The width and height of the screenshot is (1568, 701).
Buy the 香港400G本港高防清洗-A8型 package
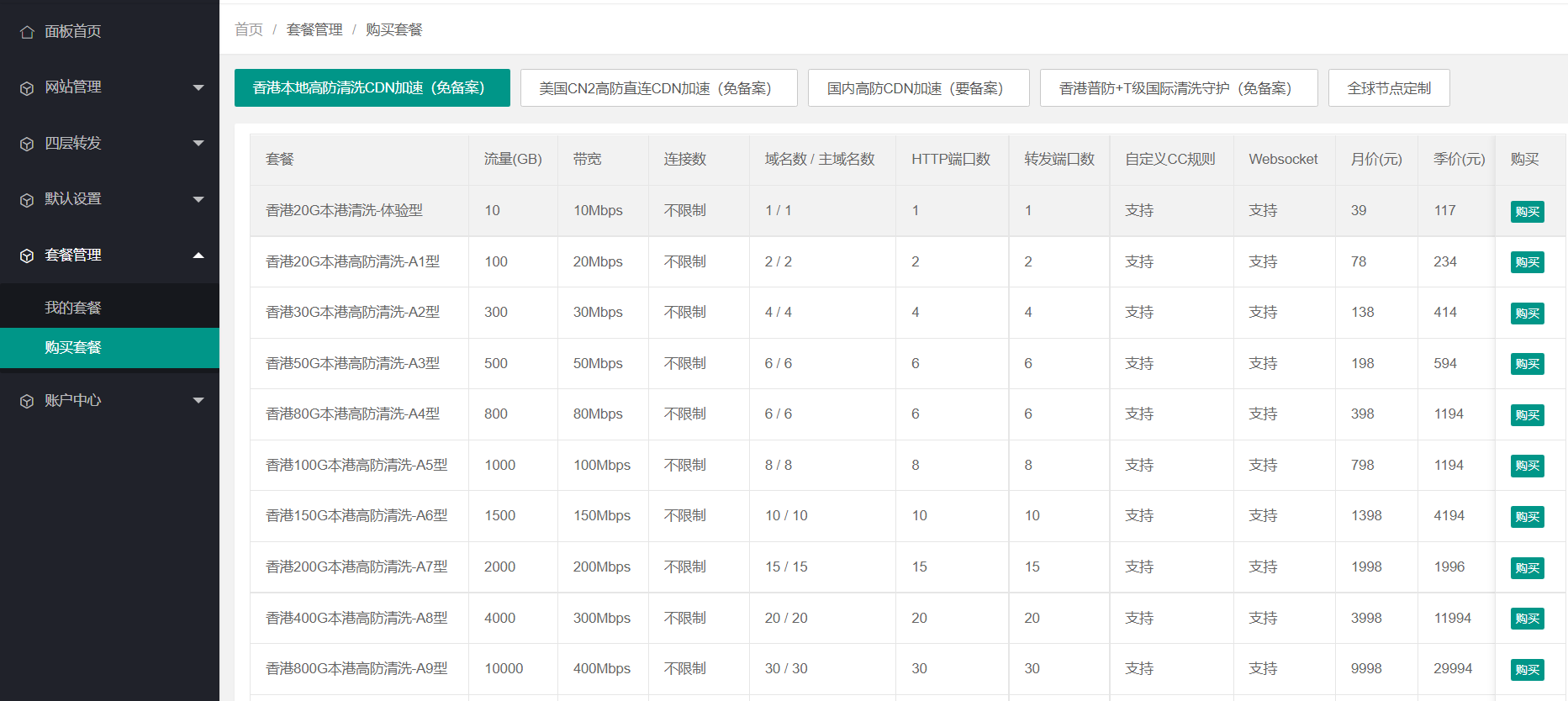pyautogui.click(x=1527, y=619)
